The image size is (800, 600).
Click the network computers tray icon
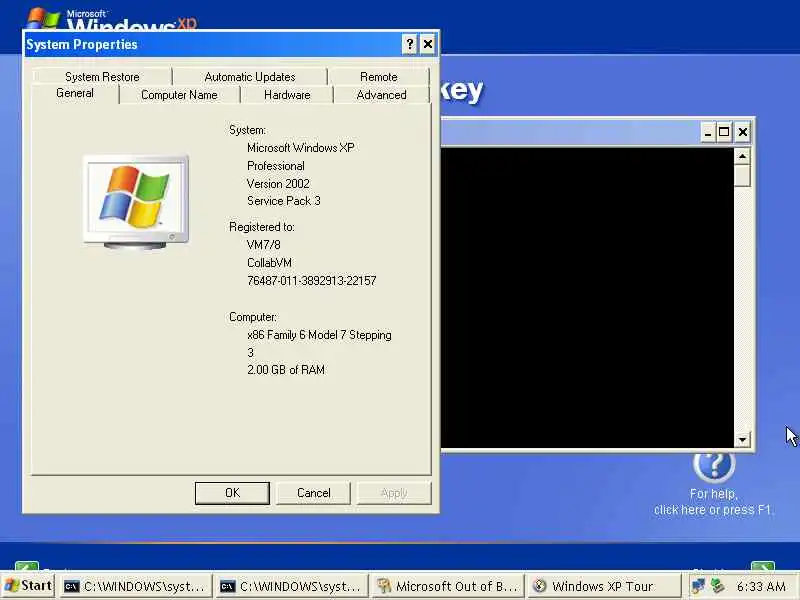698,586
